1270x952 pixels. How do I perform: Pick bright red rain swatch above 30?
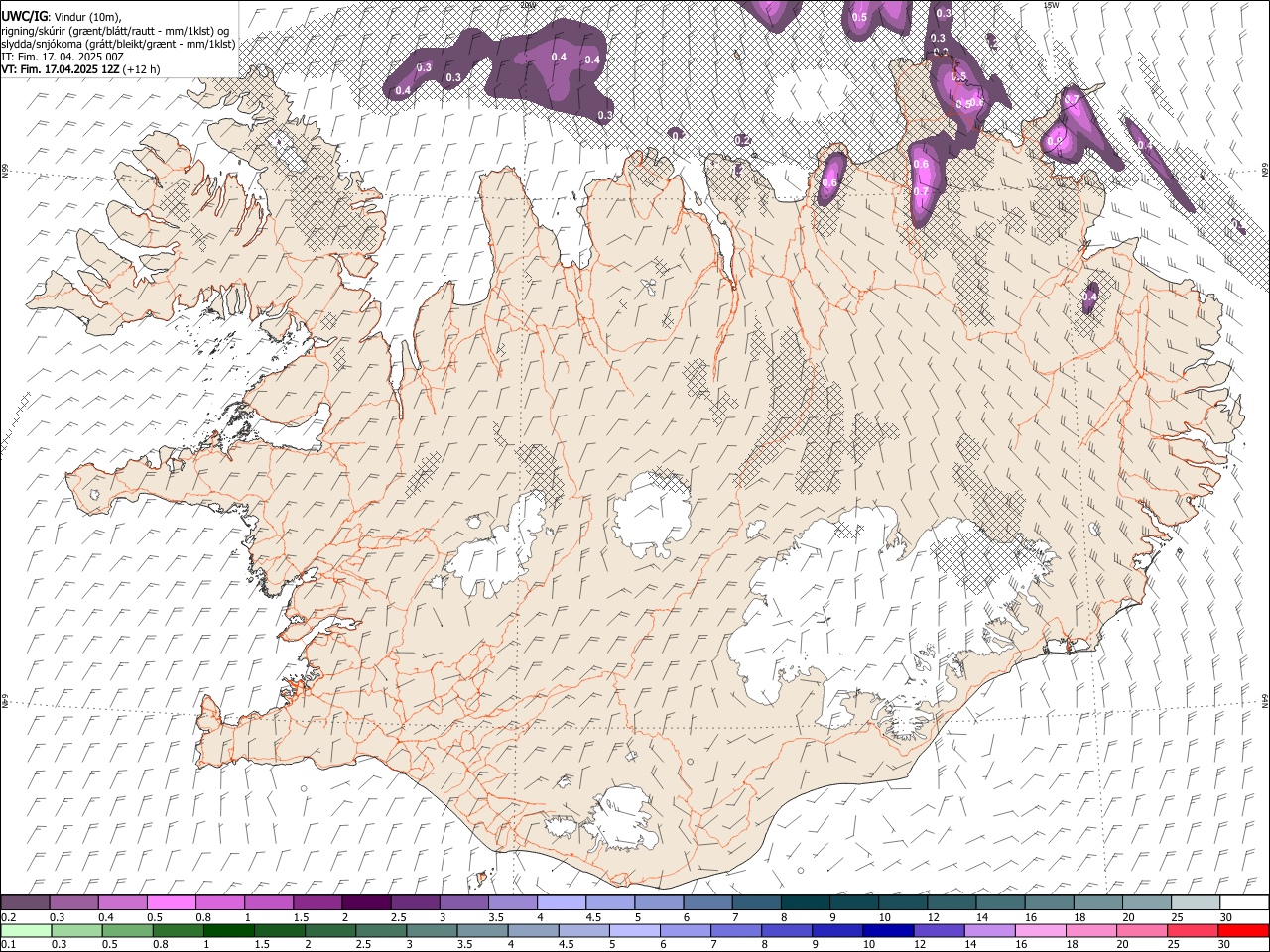click(1243, 930)
